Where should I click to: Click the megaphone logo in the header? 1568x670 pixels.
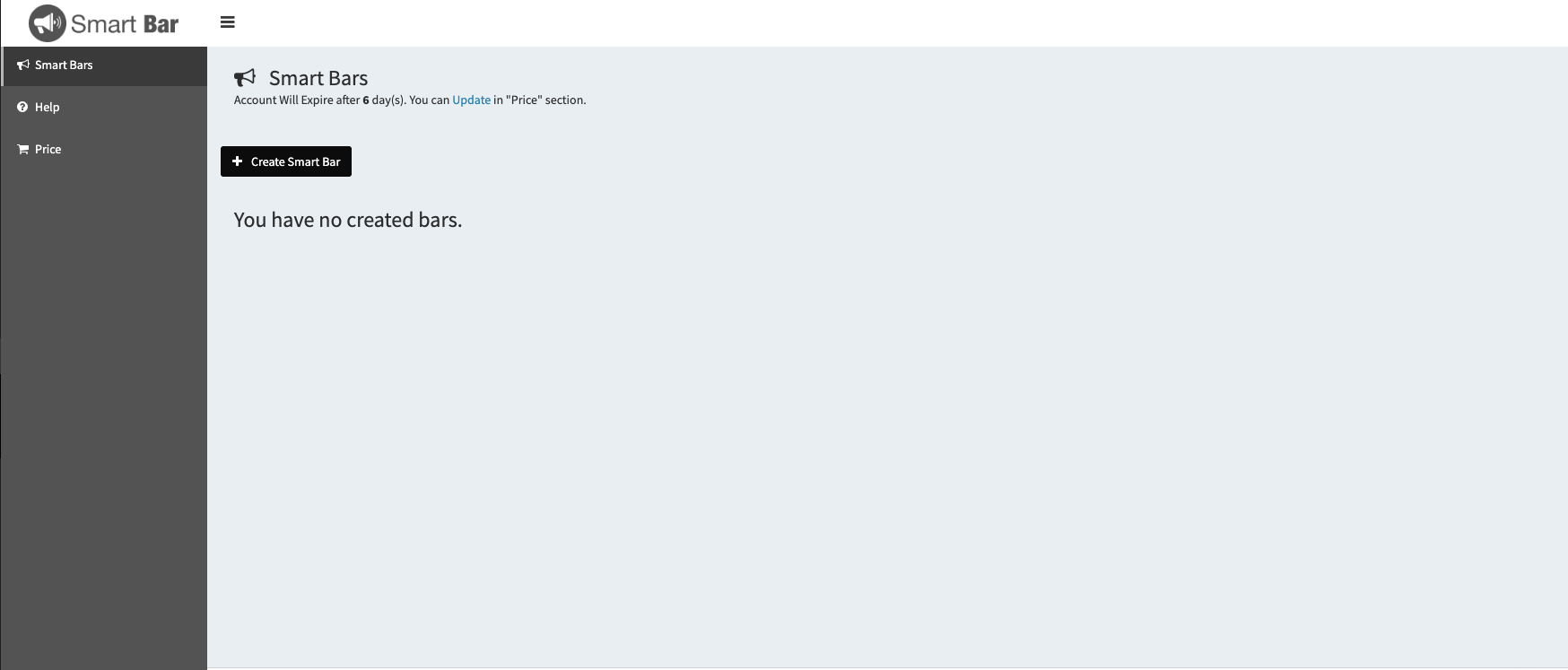47,23
